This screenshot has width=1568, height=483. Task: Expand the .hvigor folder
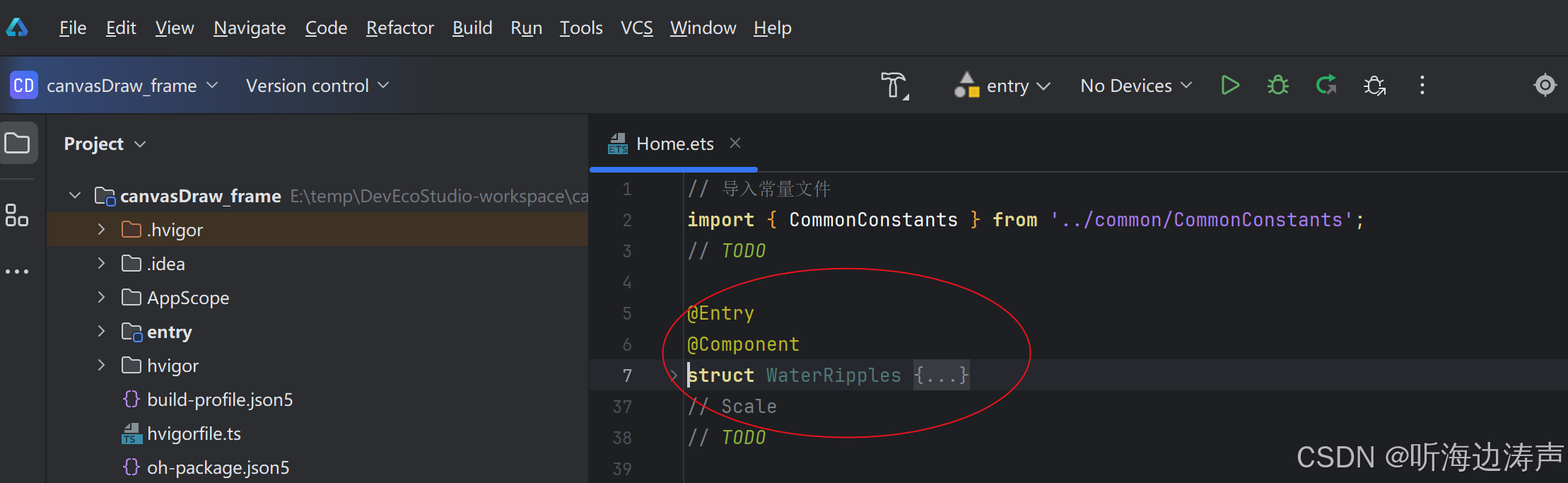point(101,230)
